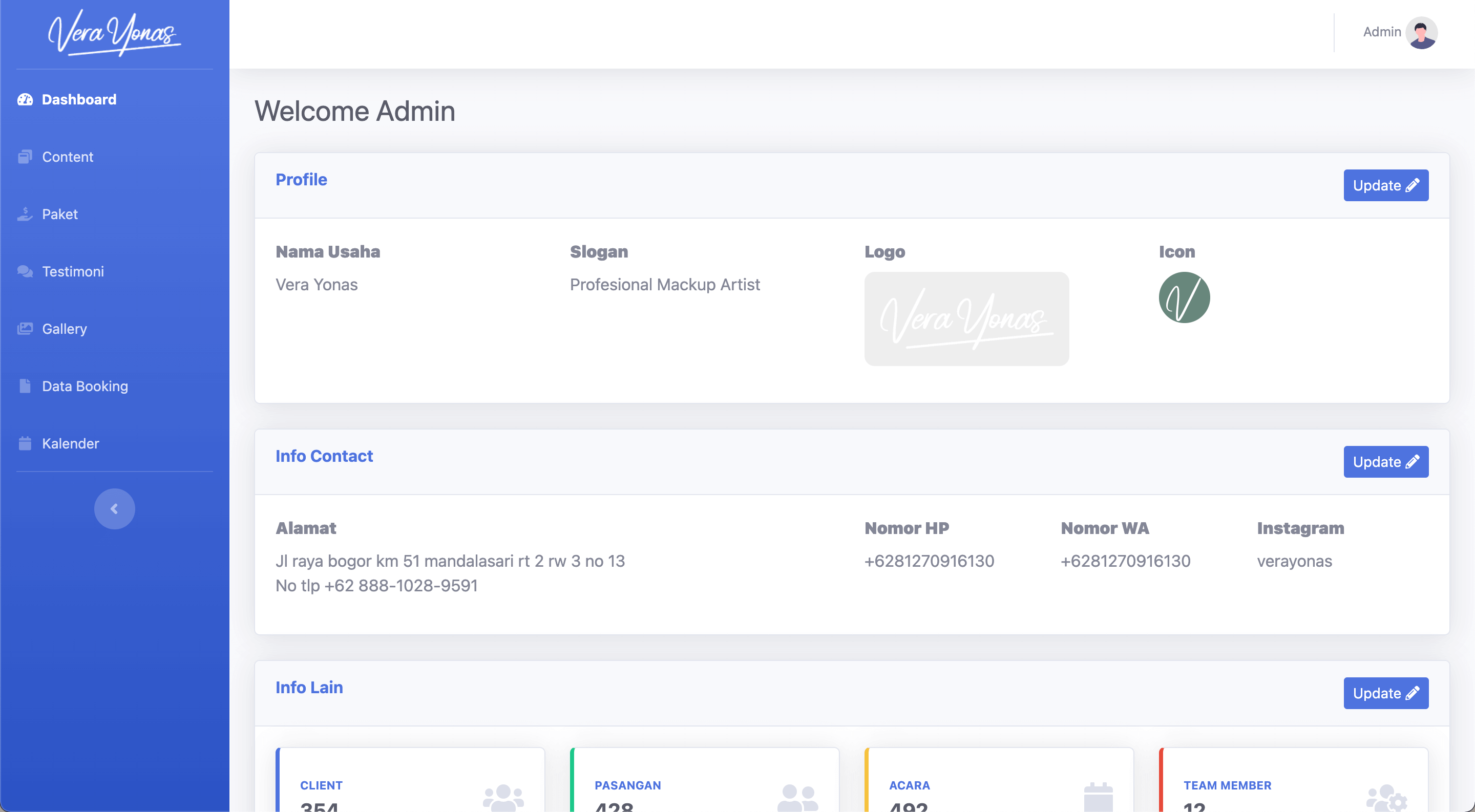Click the 'Nomor HP' field label
Image resolution: width=1475 pixels, height=812 pixels.
click(907, 528)
